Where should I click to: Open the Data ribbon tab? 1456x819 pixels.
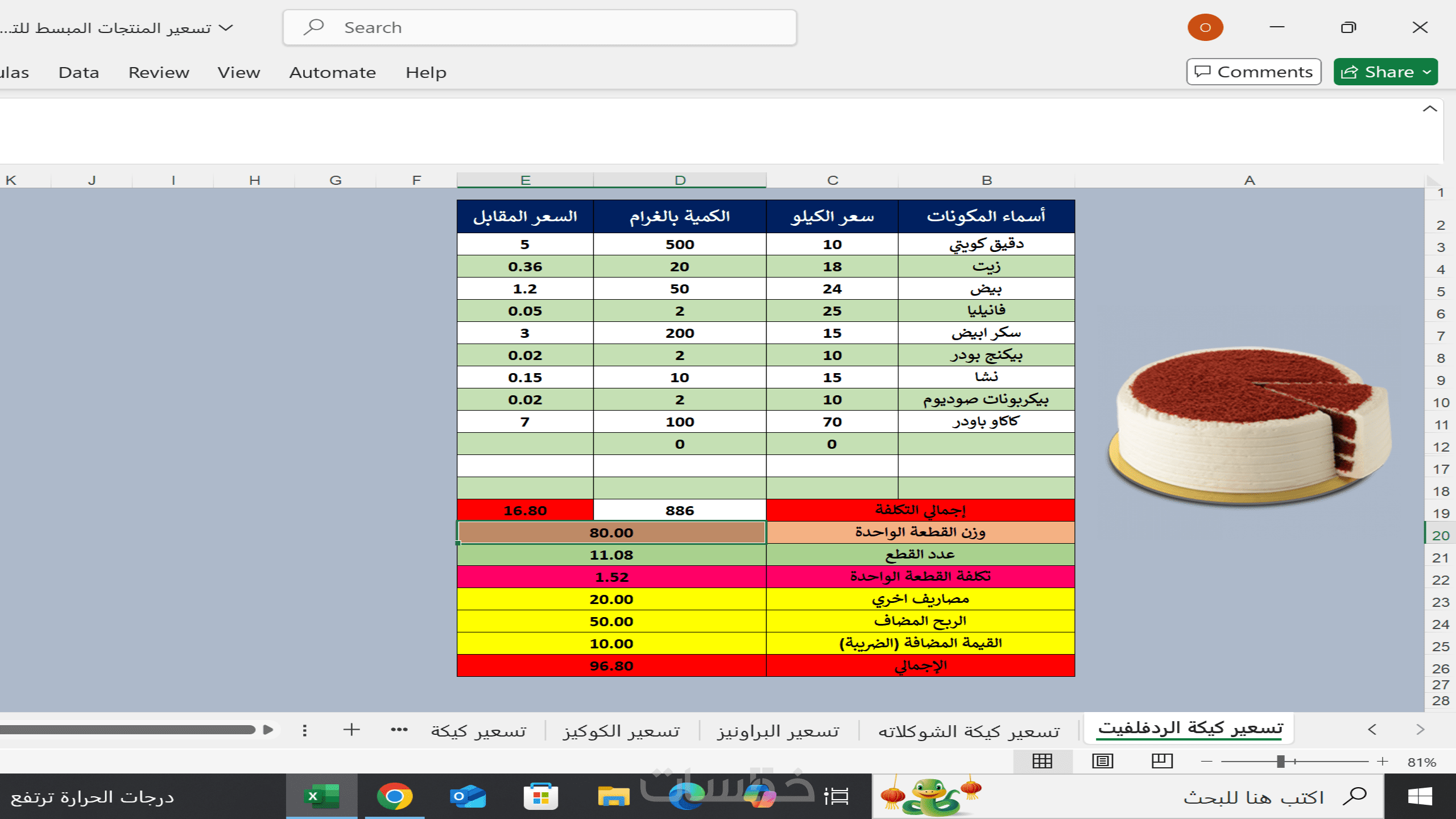(x=78, y=73)
